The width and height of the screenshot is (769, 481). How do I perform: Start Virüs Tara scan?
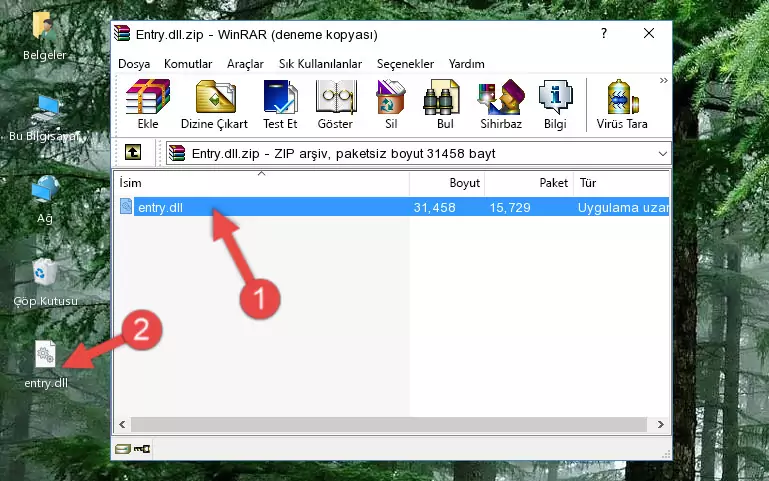(622, 104)
